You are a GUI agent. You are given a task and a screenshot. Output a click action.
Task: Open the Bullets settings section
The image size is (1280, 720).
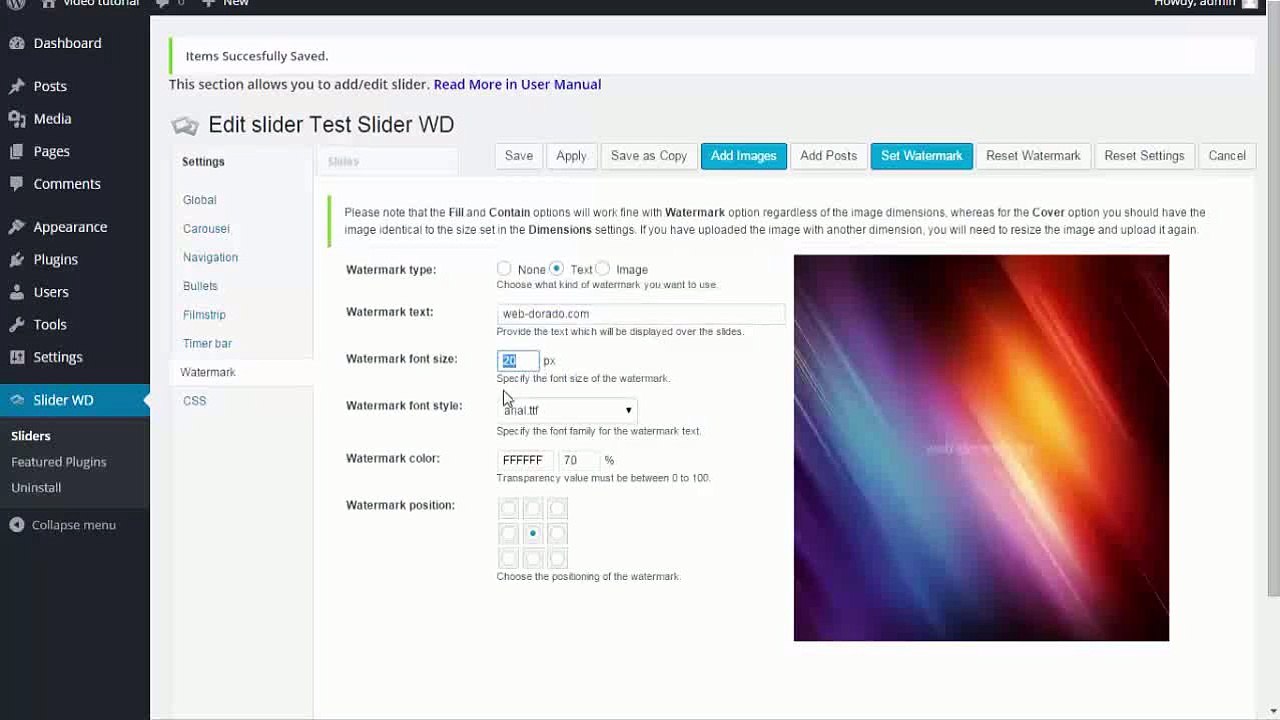[200, 286]
